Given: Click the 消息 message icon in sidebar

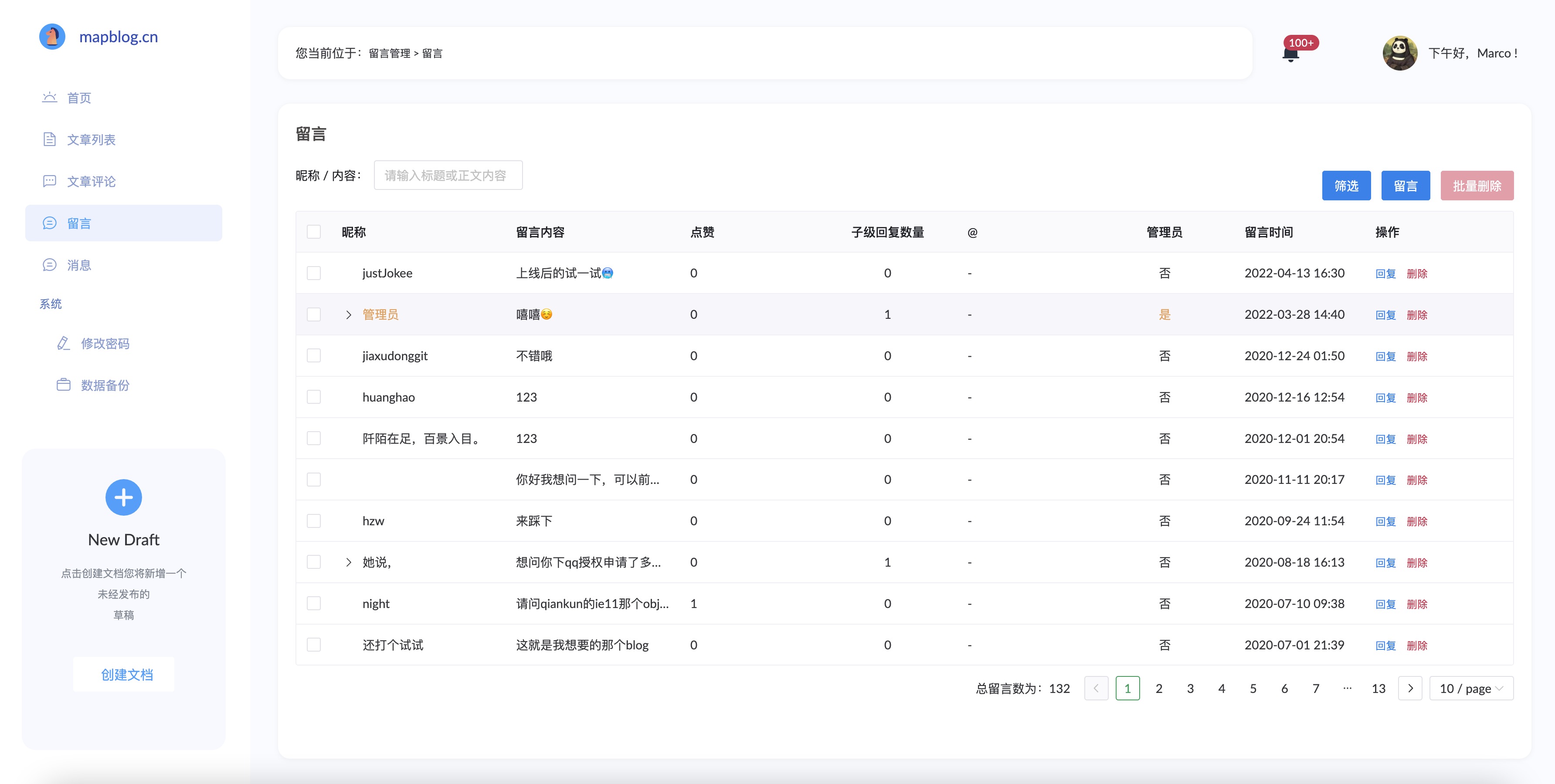Looking at the screenshot, I should click(x=50, y=265).
